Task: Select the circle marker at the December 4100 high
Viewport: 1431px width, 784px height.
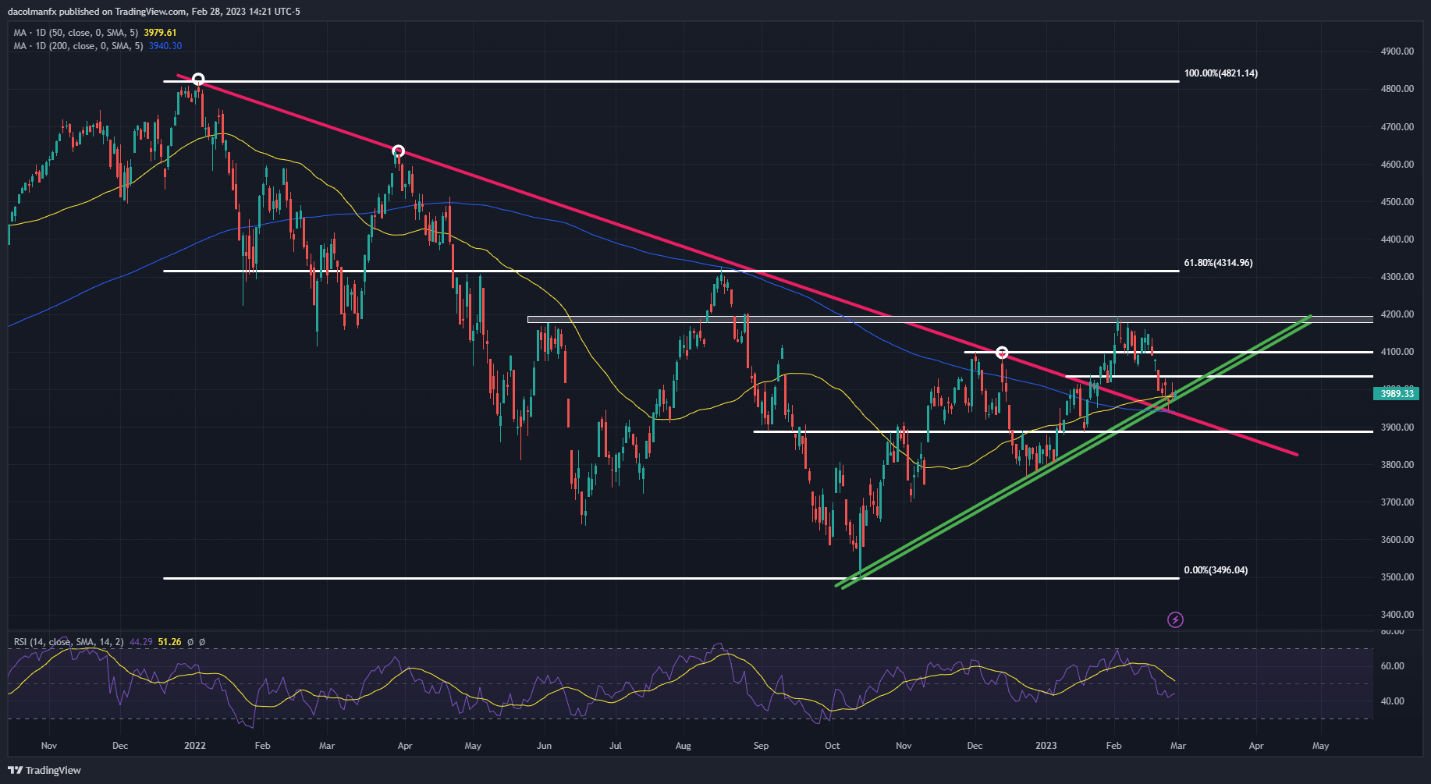Action: pyautogui.click(x=1001, y=352)
